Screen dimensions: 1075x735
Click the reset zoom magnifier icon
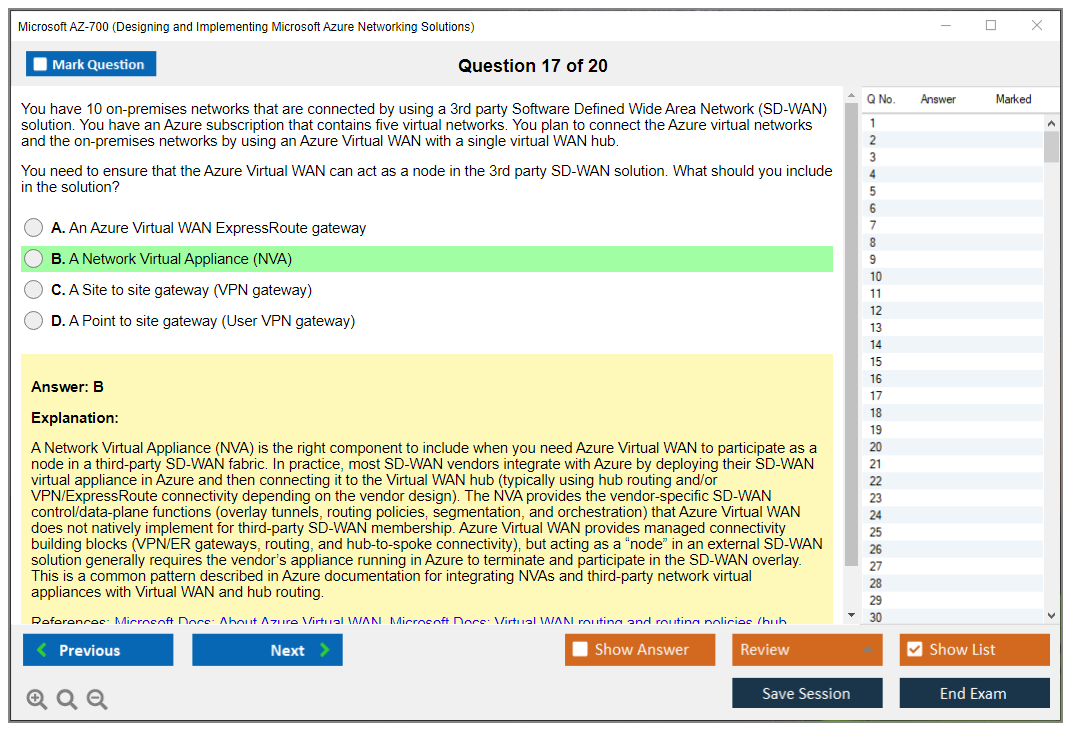tap(67, 700)
